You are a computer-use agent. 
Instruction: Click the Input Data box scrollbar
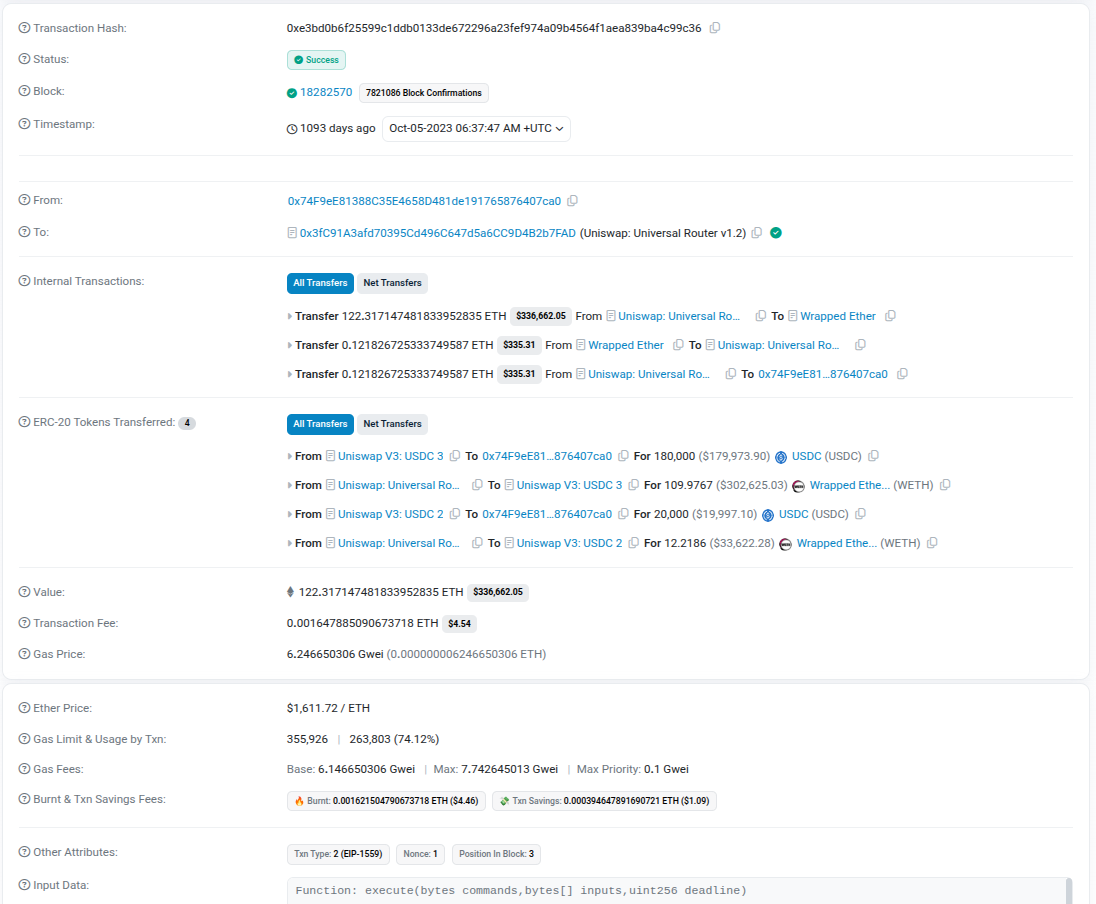(1069, 891)
